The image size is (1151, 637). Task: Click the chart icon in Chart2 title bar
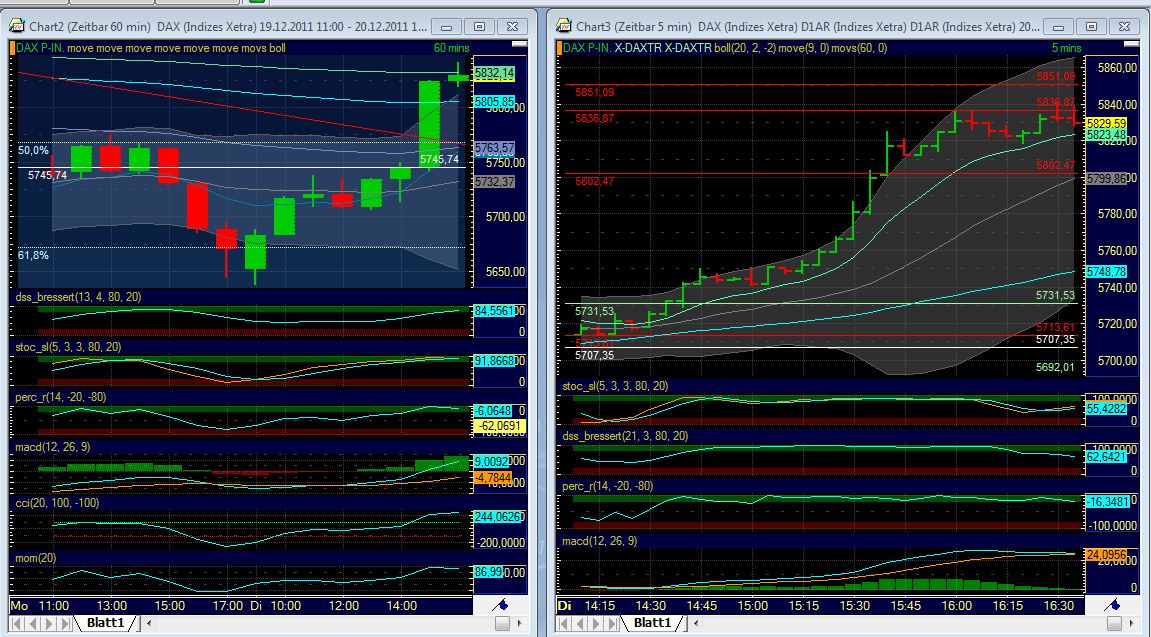(x=17, y=26)
